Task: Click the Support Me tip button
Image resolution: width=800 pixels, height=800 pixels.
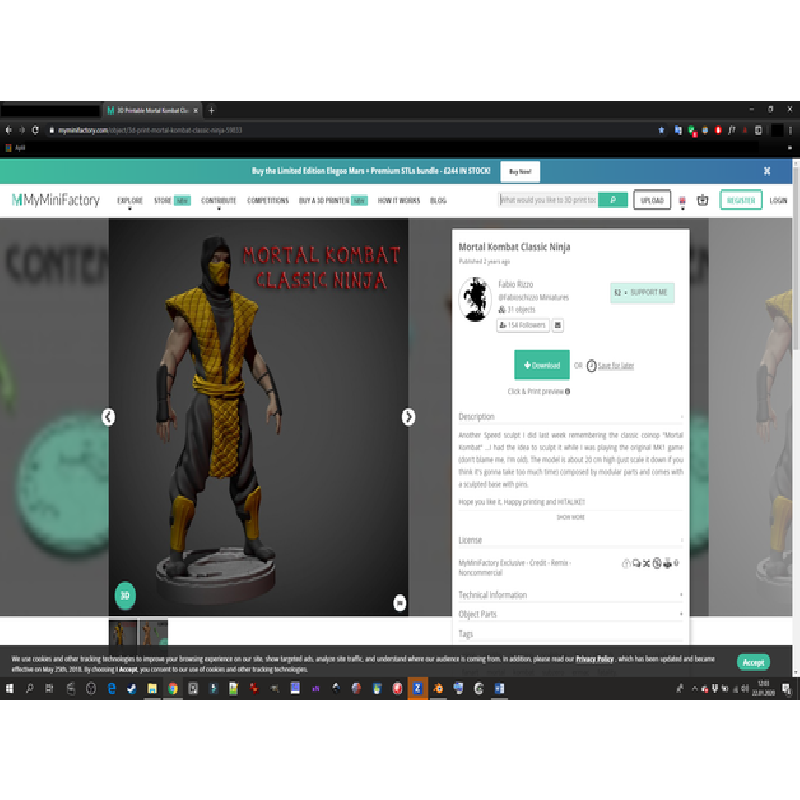Action: pos(642,293)
